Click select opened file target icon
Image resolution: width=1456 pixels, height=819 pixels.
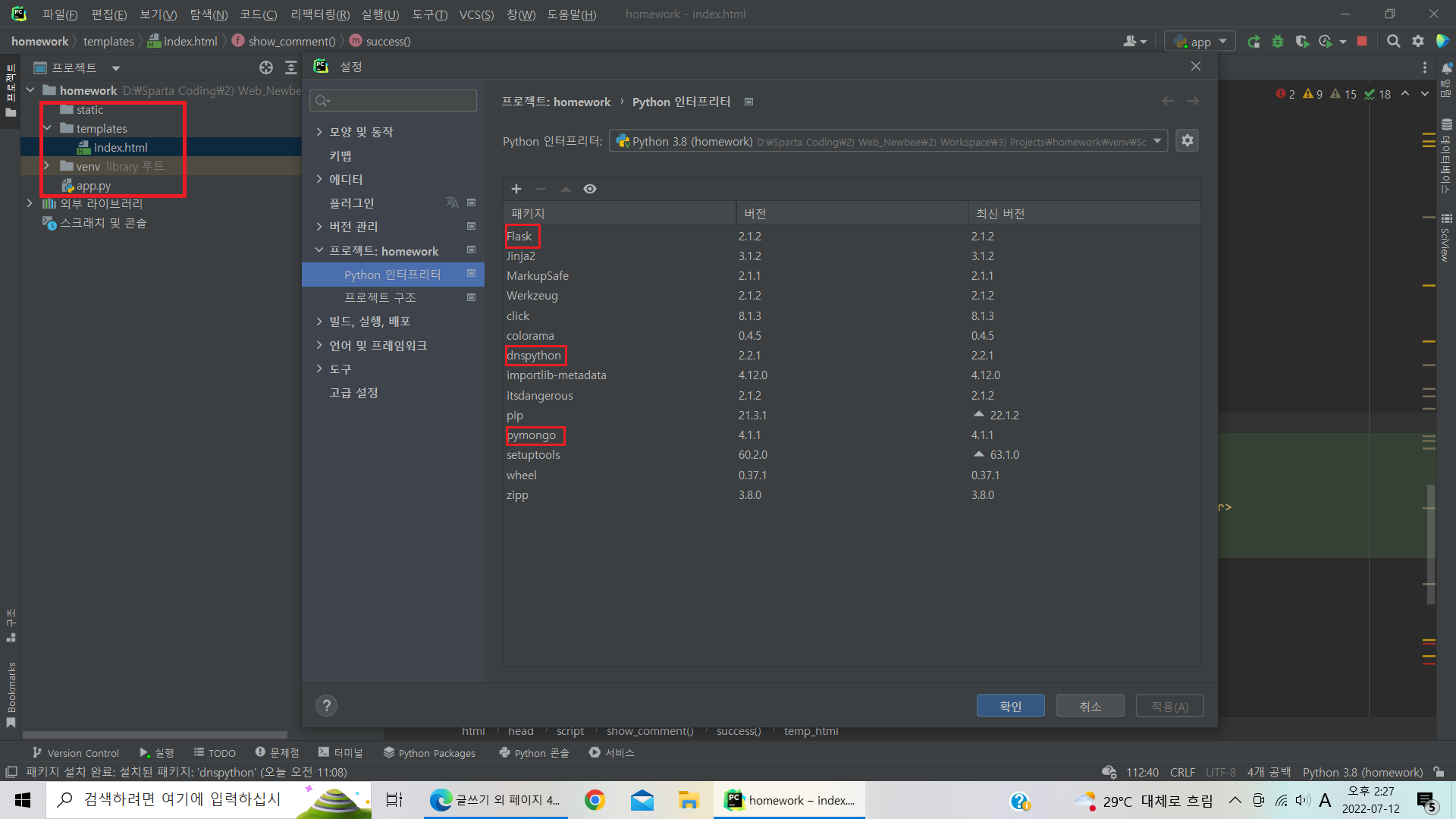tap(266, 67)
